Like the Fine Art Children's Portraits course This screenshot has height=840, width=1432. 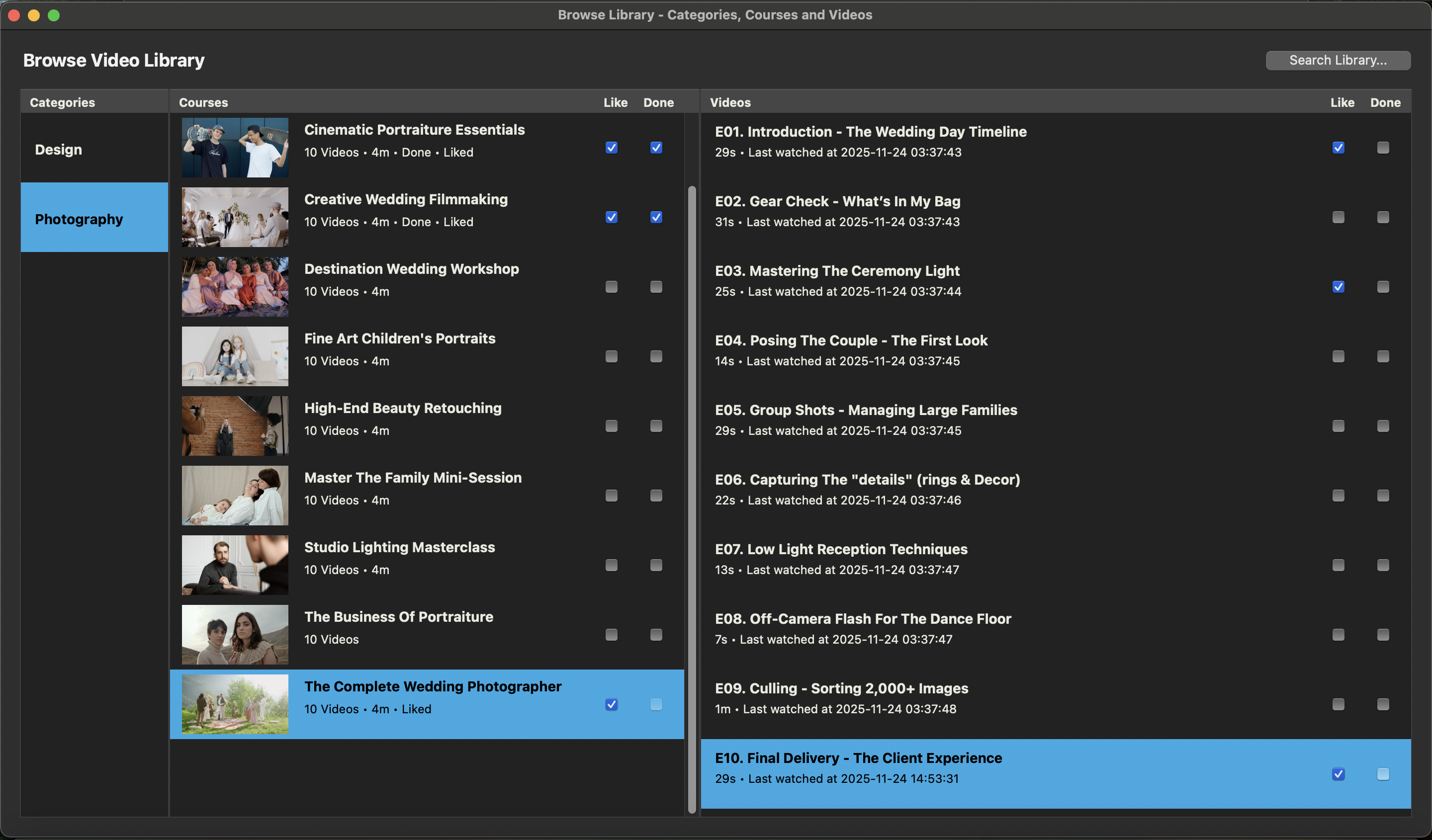point(612,357)
